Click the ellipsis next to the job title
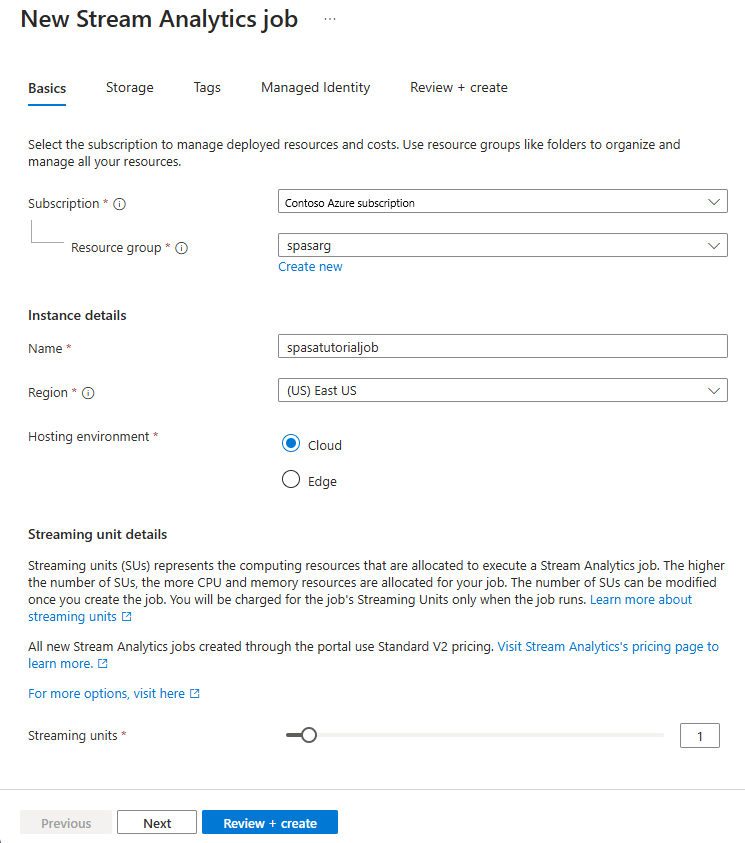Viewport: 745px width, 843px height. tap(329, 17)
